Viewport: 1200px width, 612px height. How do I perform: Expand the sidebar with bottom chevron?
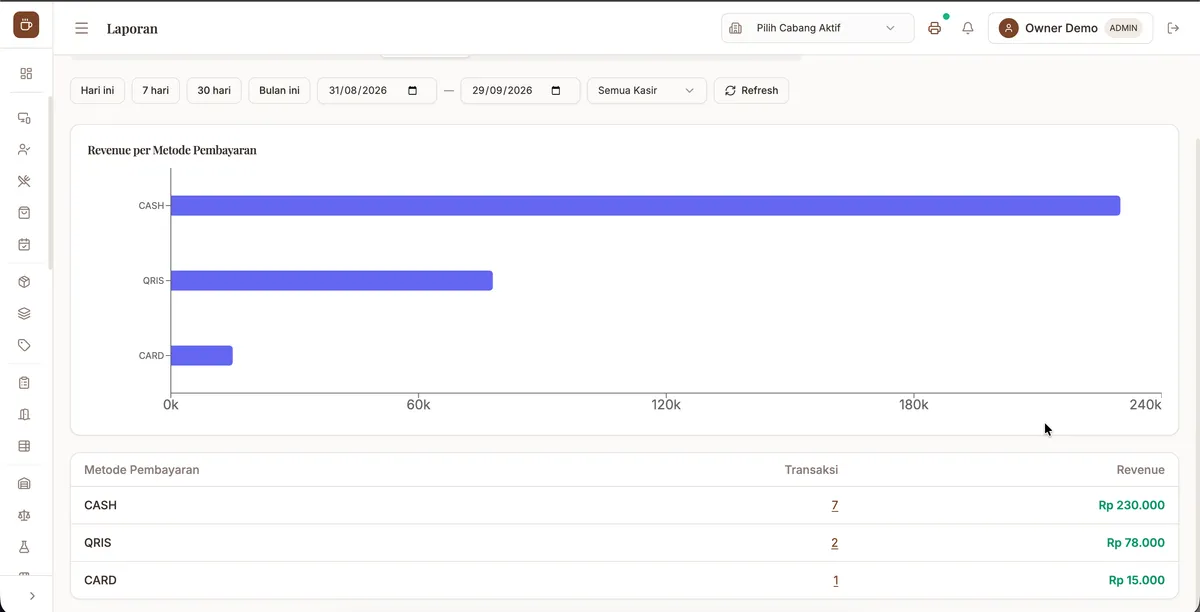click(x=33, y=595)
